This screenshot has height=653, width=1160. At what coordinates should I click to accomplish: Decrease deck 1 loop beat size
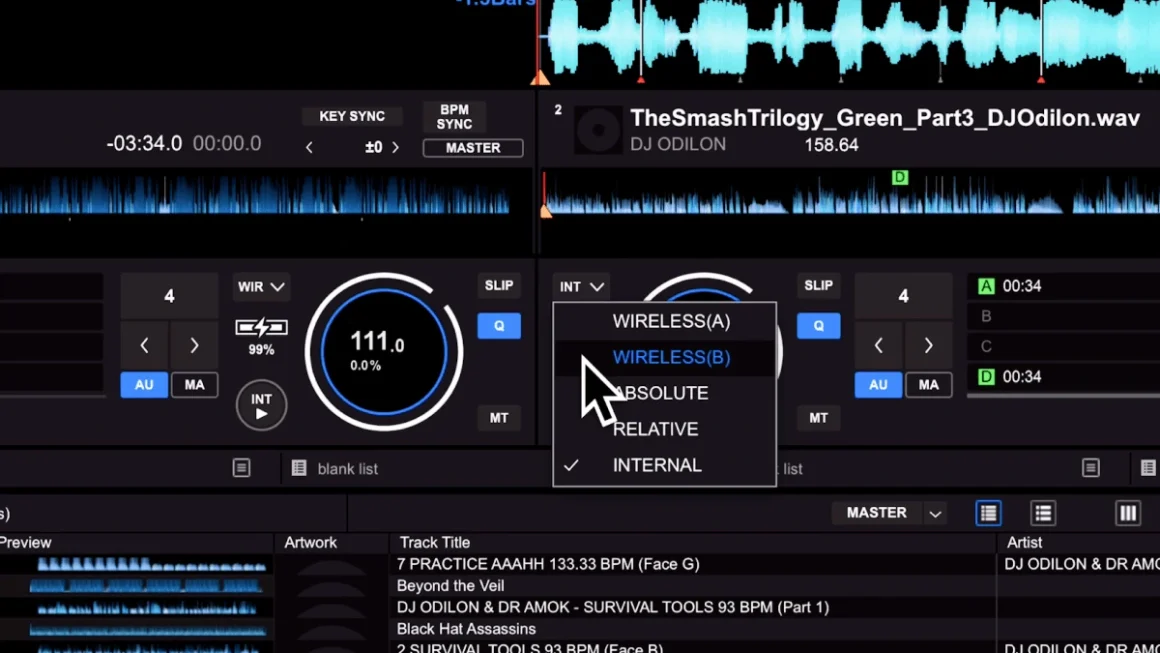[144, 345]
